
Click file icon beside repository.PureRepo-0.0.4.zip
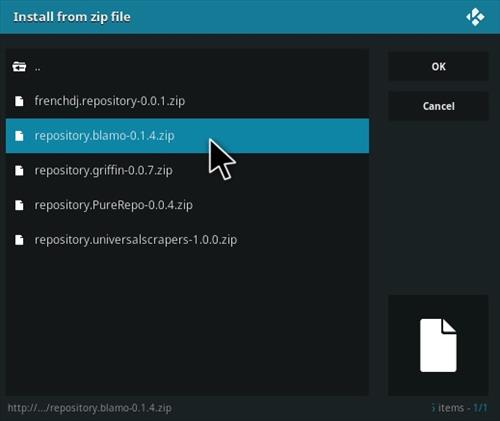[x=19, y=205]
